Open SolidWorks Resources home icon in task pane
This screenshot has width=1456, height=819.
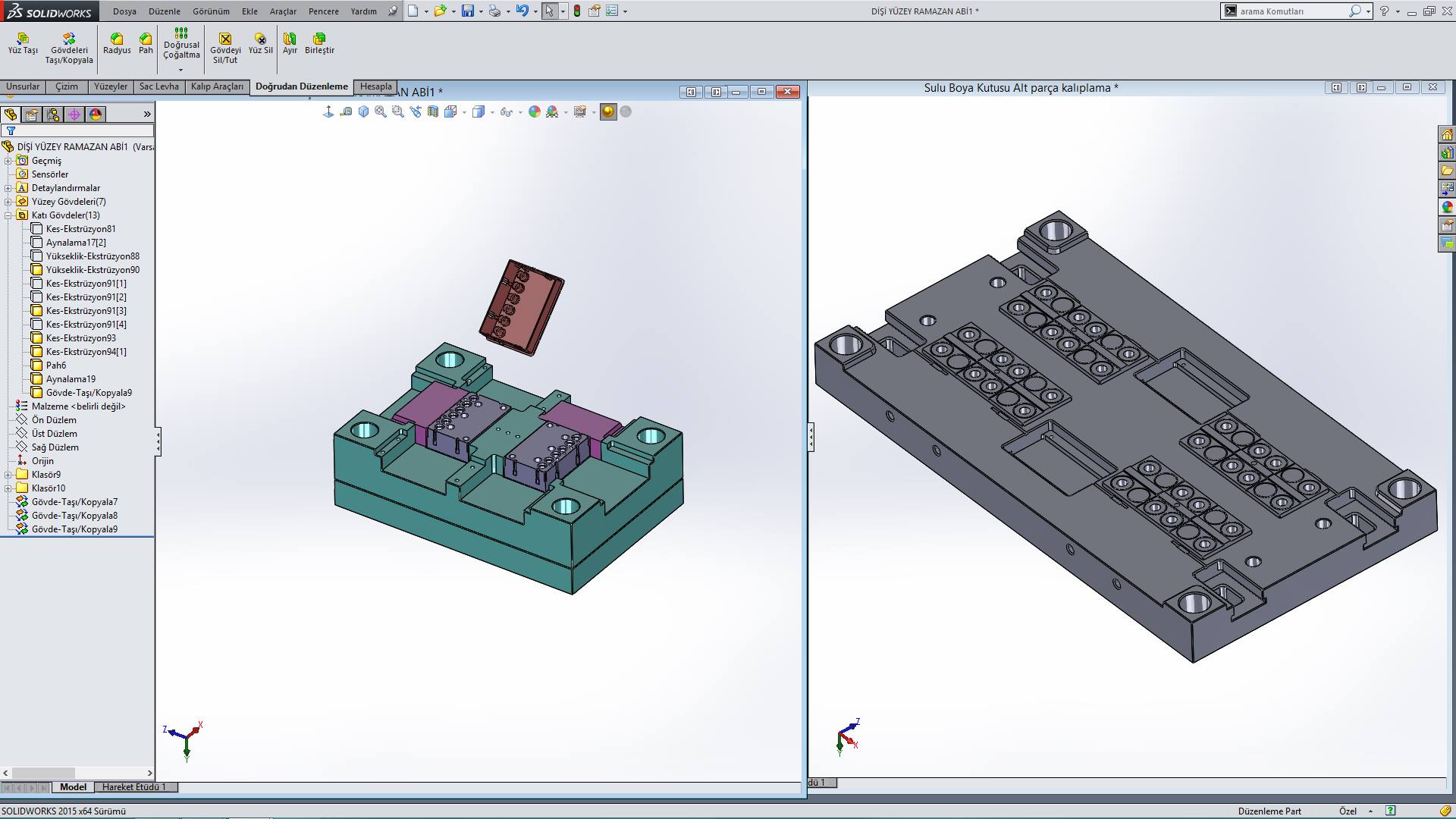1447,134
